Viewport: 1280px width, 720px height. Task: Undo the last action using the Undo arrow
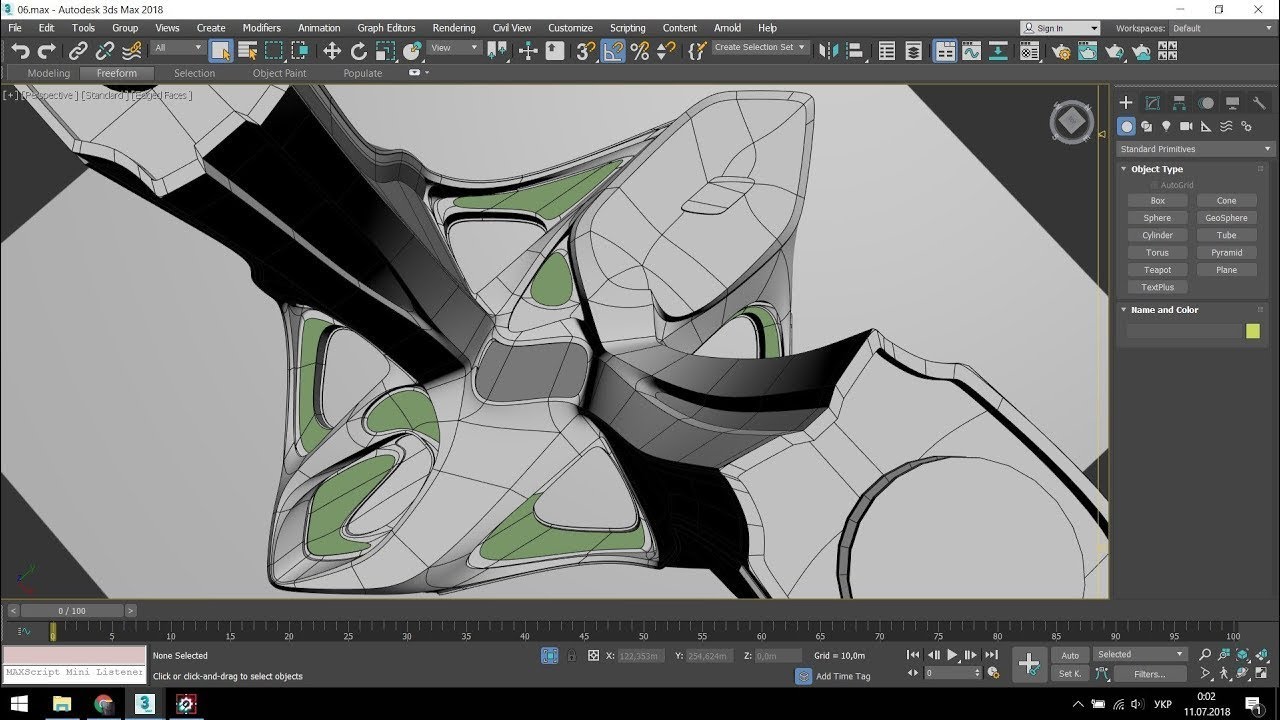(19, 51)
